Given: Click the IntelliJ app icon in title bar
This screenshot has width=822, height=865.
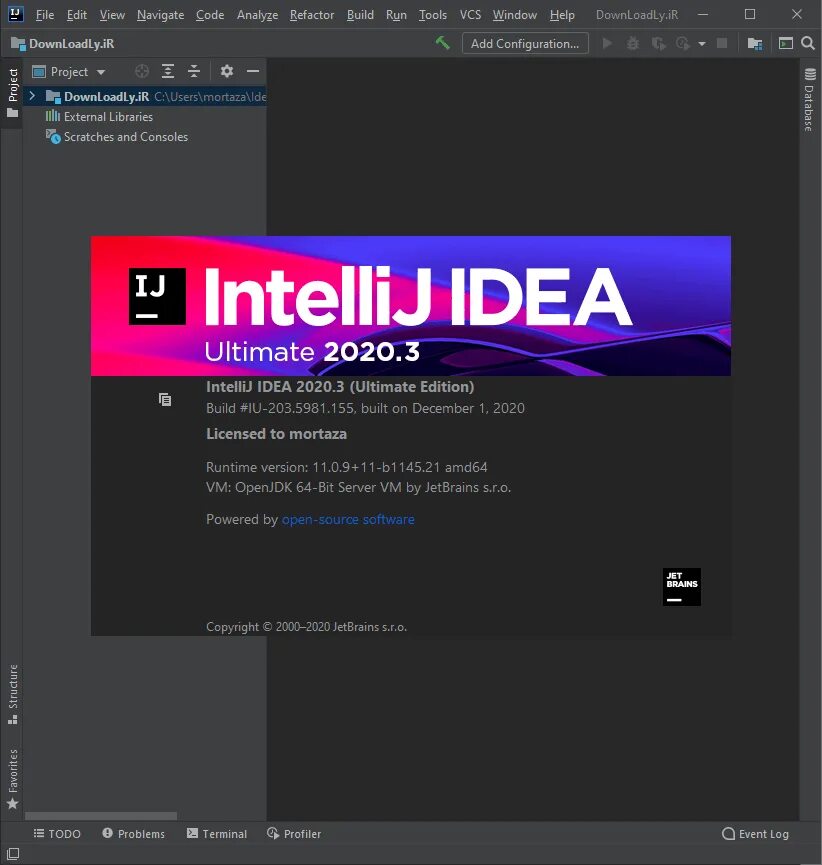Looking at the screenshot, I should point(16,14).
